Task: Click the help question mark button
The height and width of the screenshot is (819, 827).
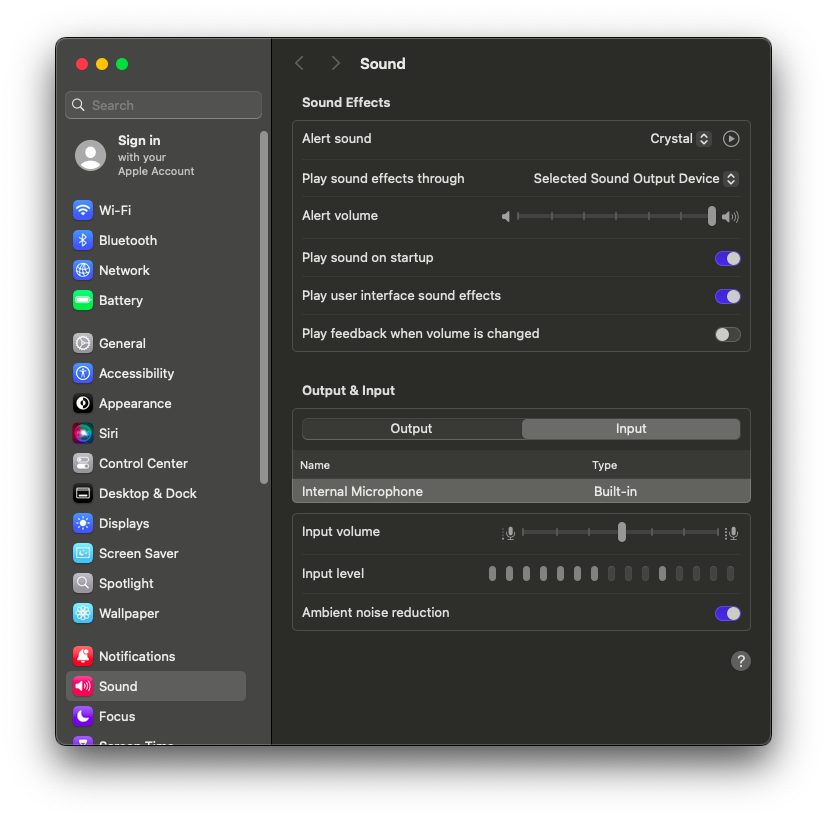Action: coord(740,661)
